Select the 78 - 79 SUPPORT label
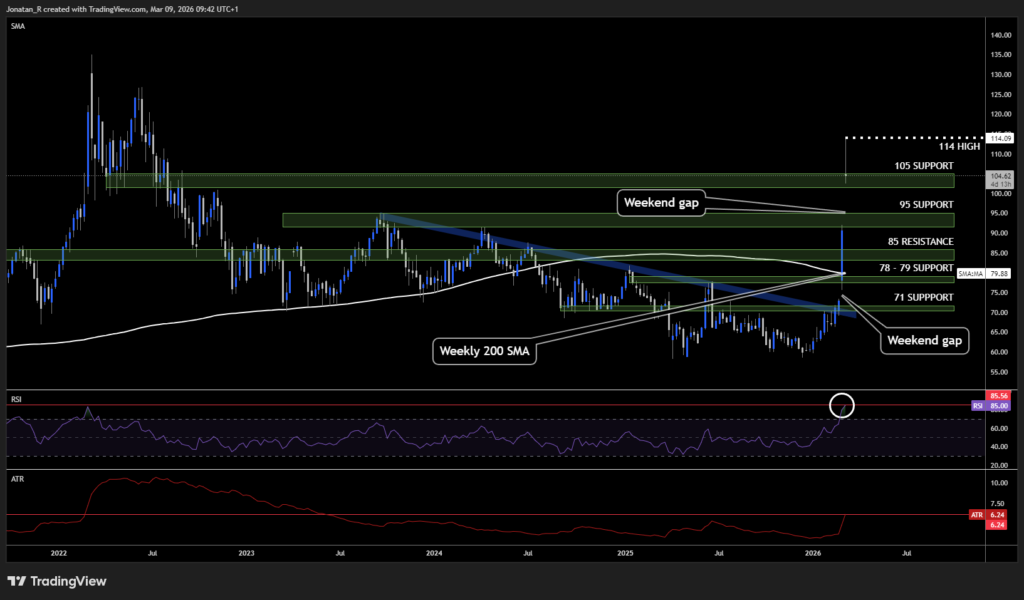This screenshot has height=600, width=1024. click(x=916, y=270)
